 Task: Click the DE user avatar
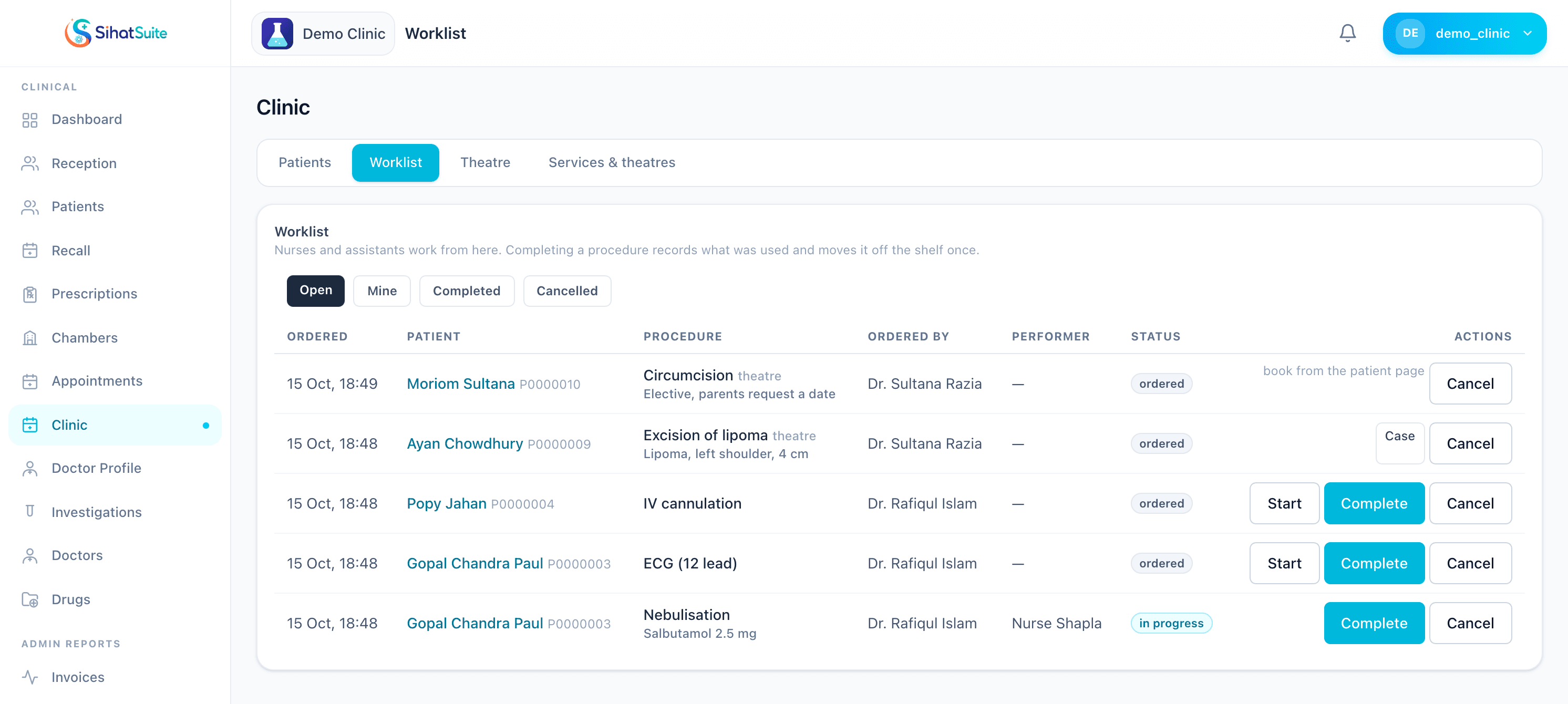click(1410, 34)
